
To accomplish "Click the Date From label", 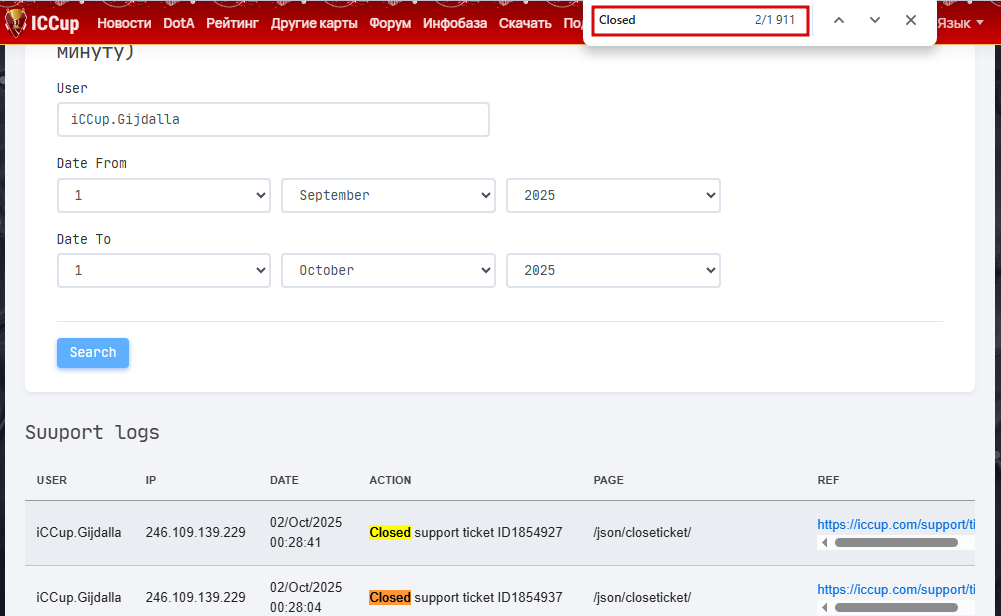I will coord(92,163).
